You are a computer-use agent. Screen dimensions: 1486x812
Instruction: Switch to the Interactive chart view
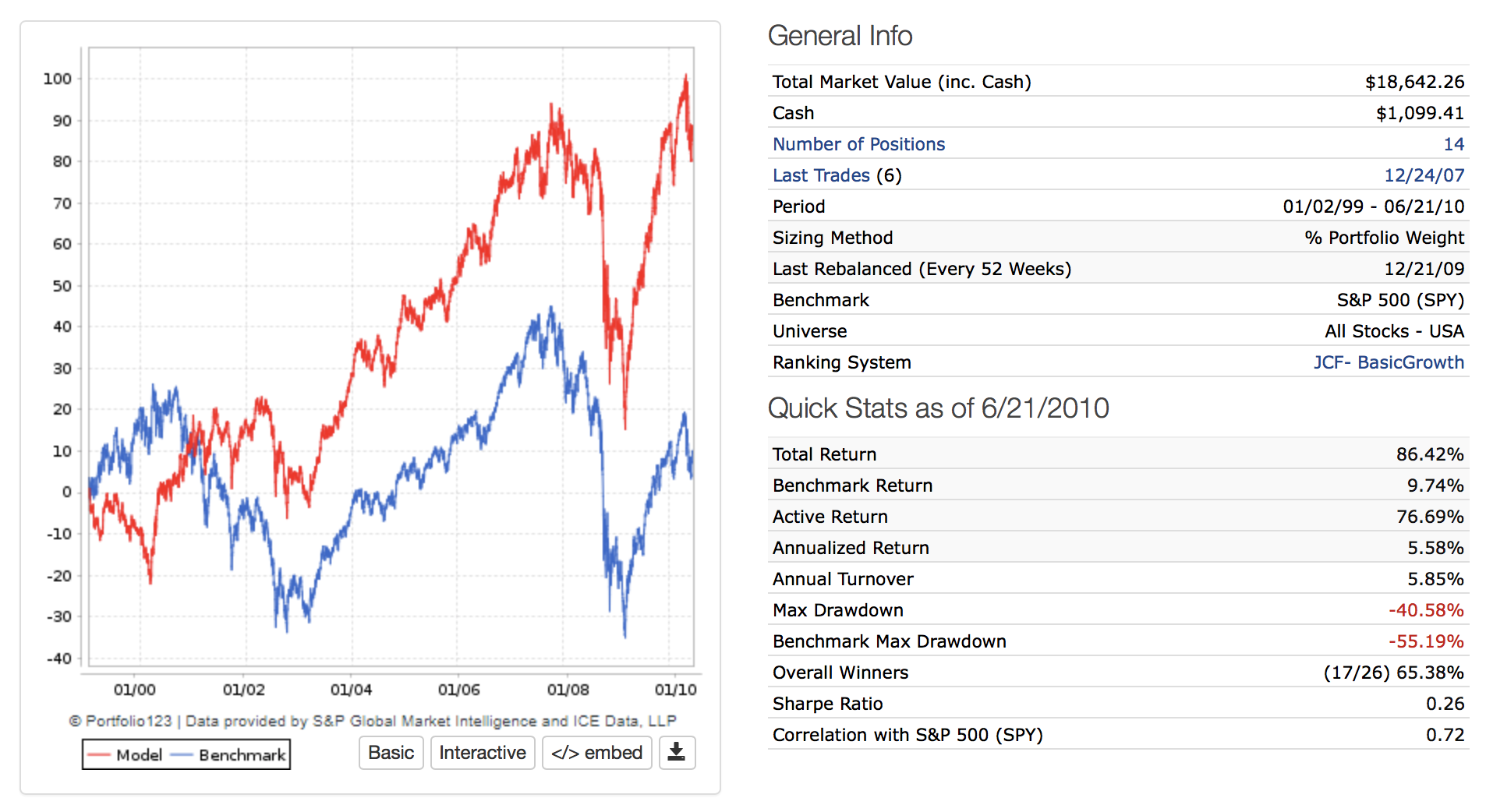pos(482,752)
